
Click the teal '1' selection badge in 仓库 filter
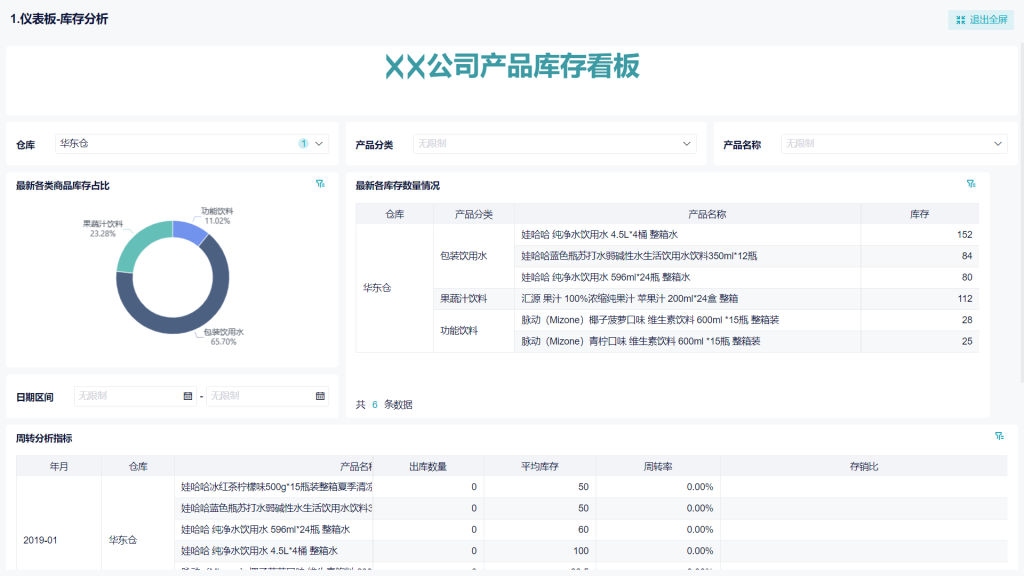point(301,144)
